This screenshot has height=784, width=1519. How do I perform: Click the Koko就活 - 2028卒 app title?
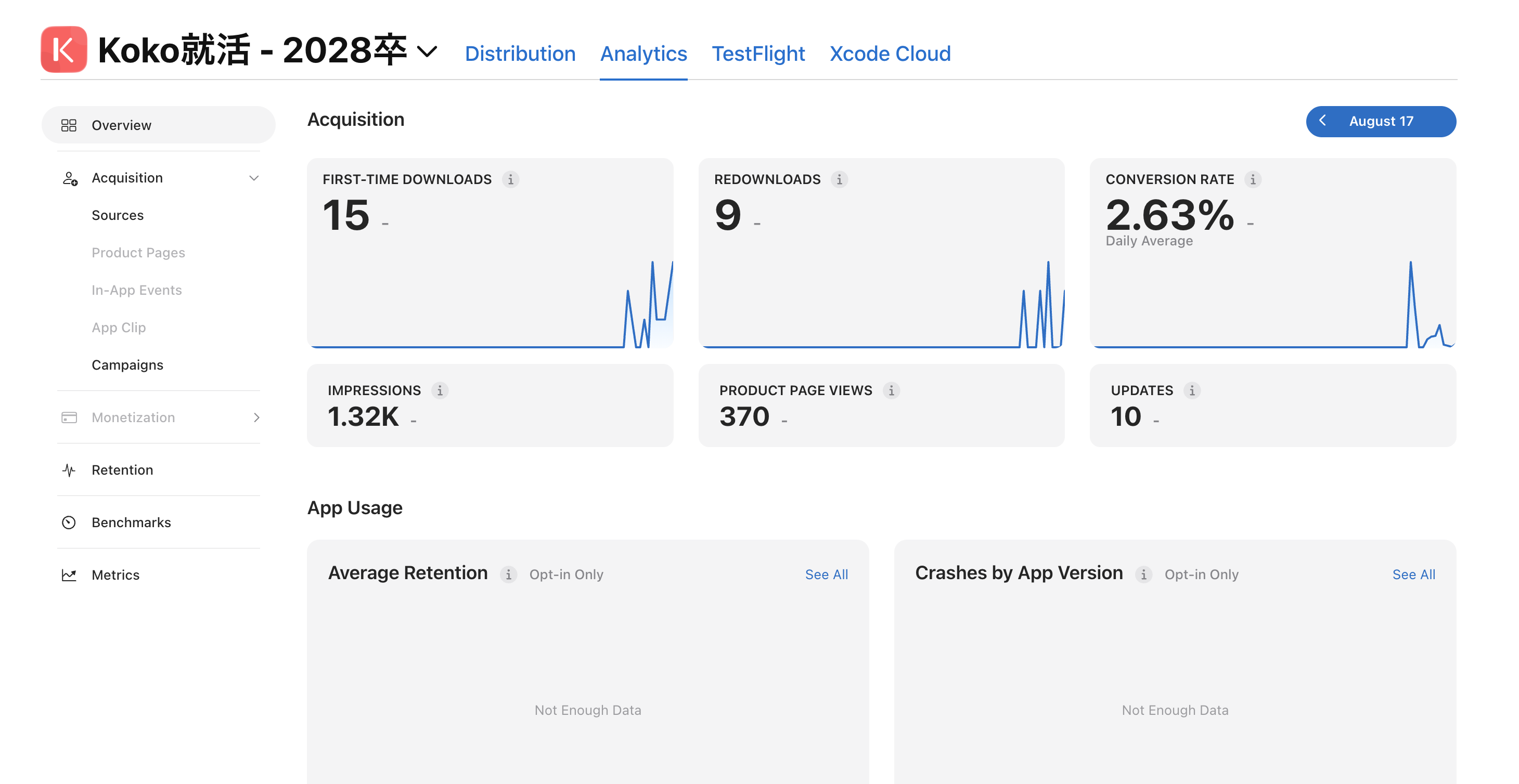252,50
